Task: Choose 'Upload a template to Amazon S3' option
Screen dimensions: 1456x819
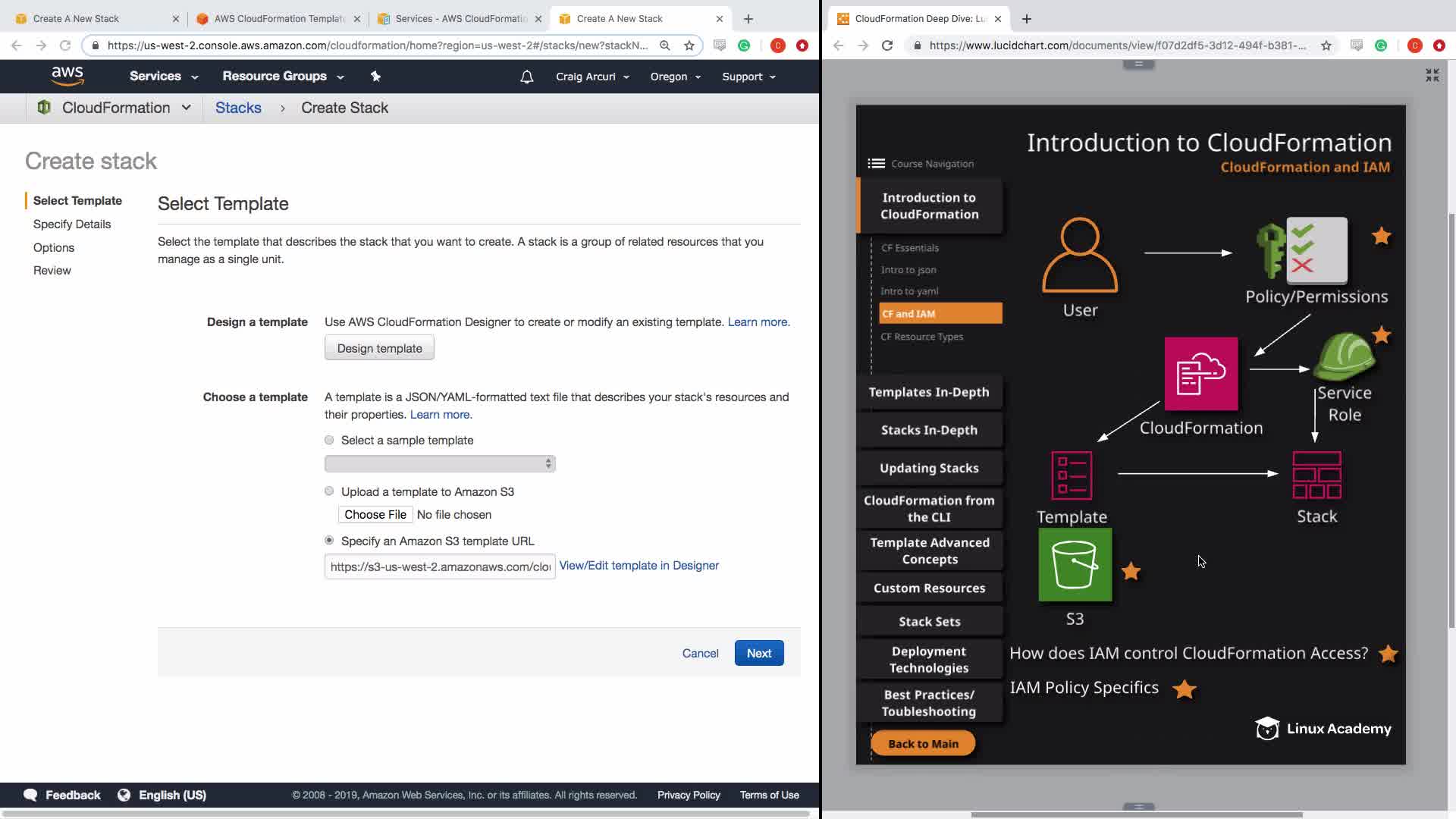Action: [x=329, y=491]
